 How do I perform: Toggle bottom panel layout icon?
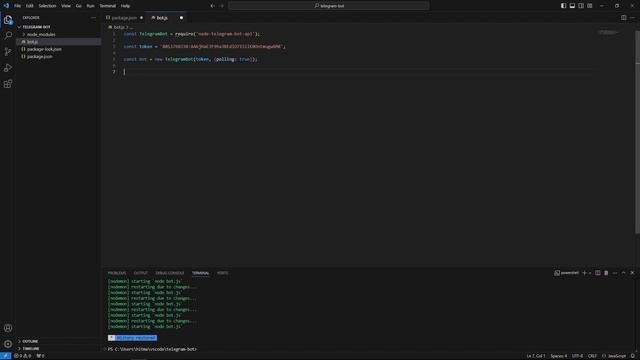pos(572,6)
